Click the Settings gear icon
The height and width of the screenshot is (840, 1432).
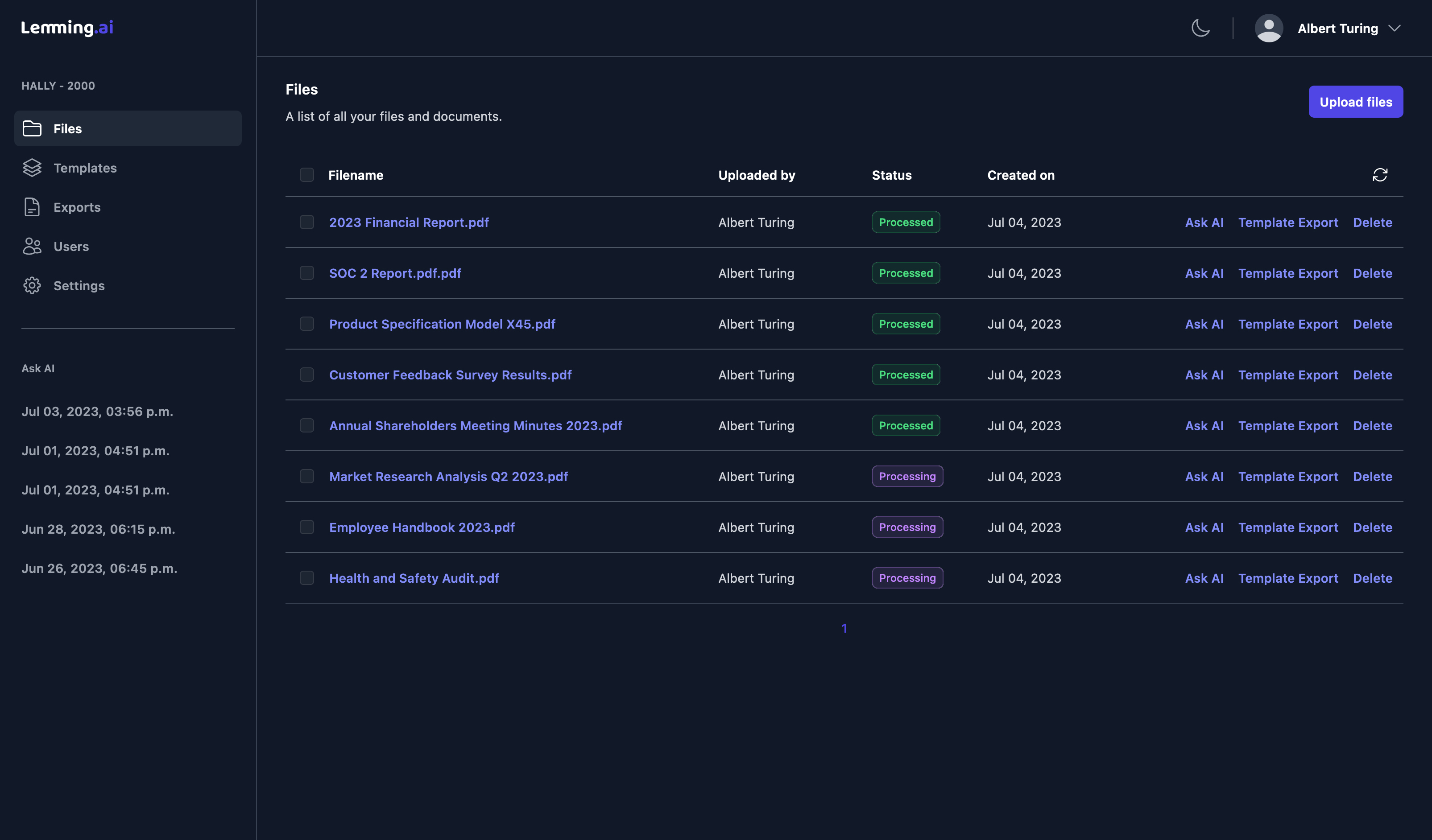[32, 285]
